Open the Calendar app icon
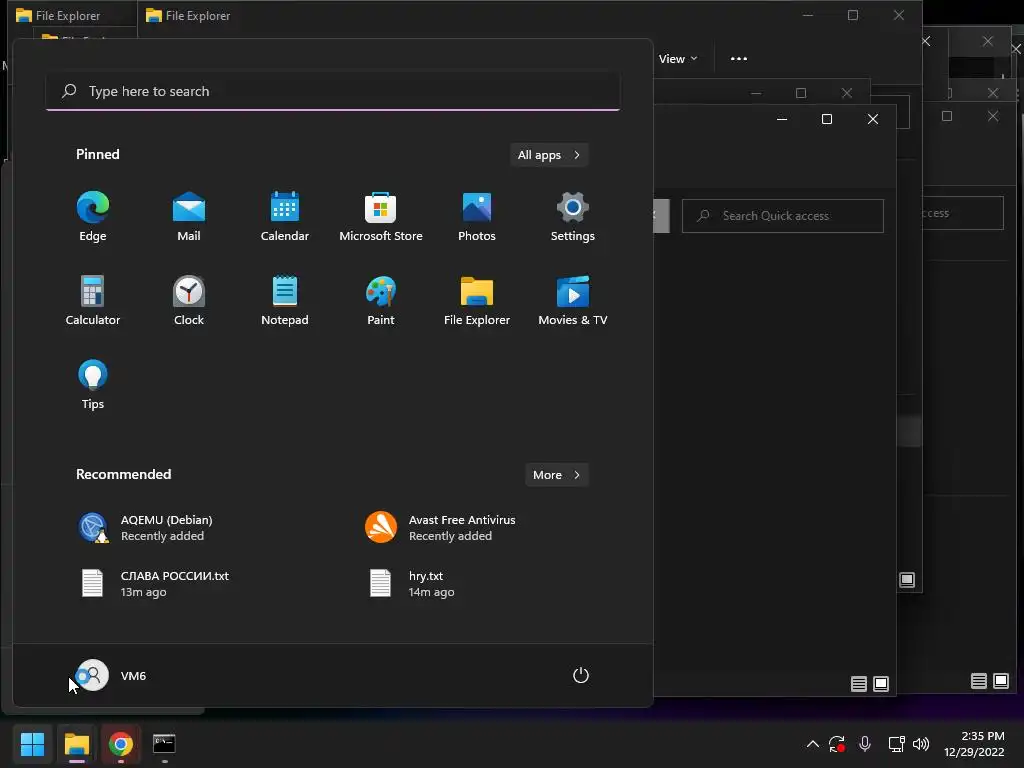 tap(285, 217)
